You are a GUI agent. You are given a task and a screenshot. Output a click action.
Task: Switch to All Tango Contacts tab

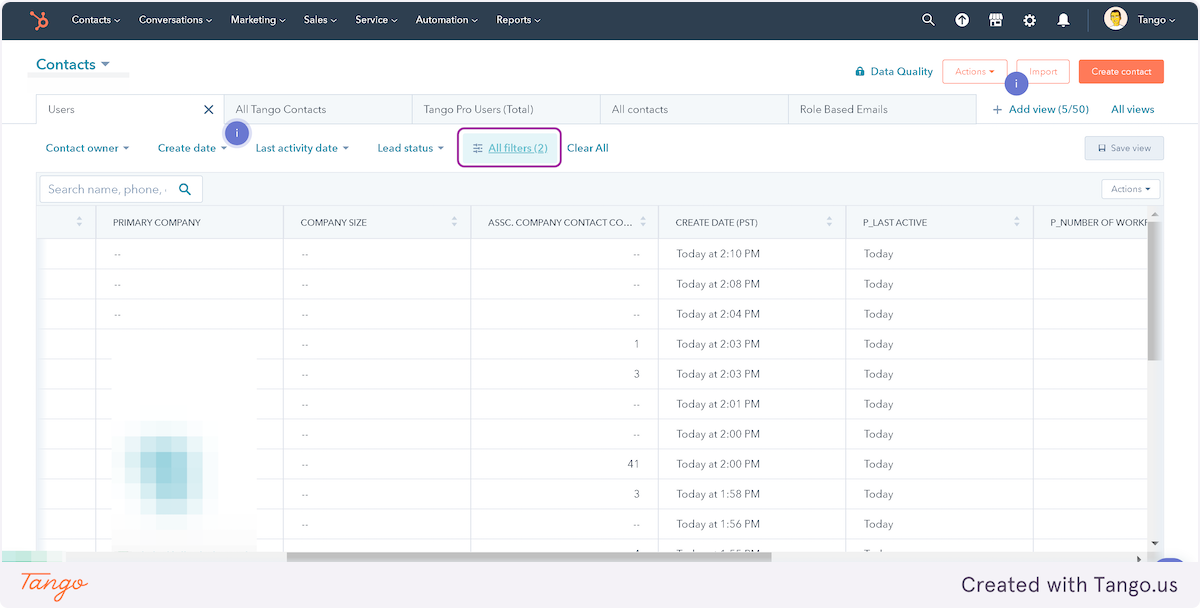pos(318,109)
